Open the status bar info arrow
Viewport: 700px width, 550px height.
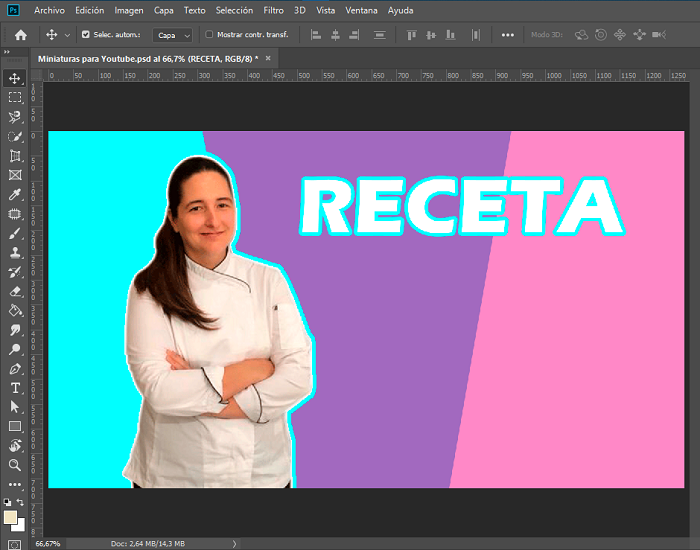pos(234,544)
